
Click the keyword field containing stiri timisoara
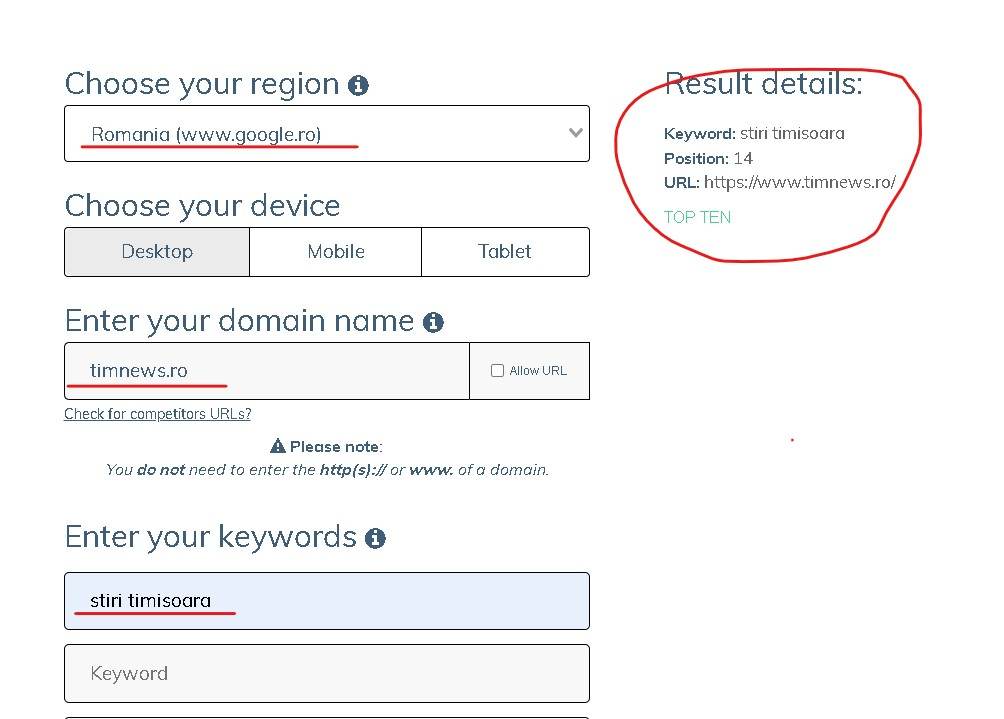coord(326,601)
